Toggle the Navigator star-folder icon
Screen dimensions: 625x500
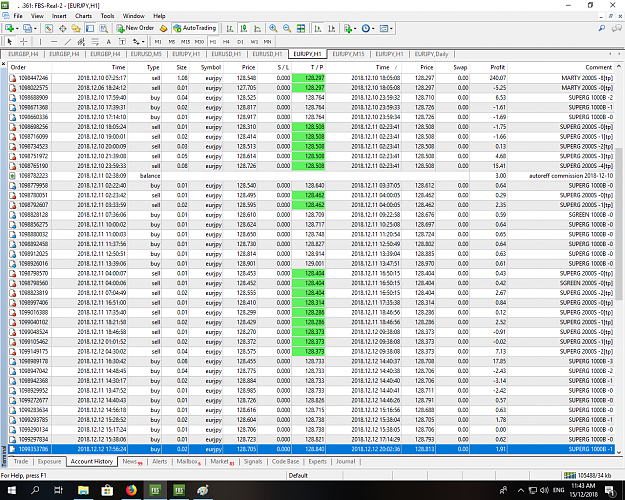76,28
